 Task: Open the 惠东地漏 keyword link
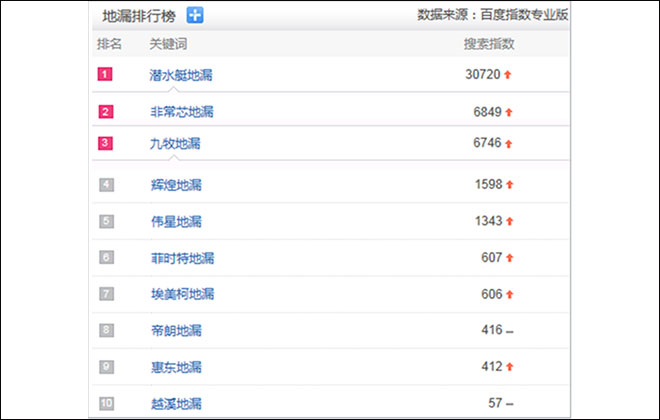(176, 367)
